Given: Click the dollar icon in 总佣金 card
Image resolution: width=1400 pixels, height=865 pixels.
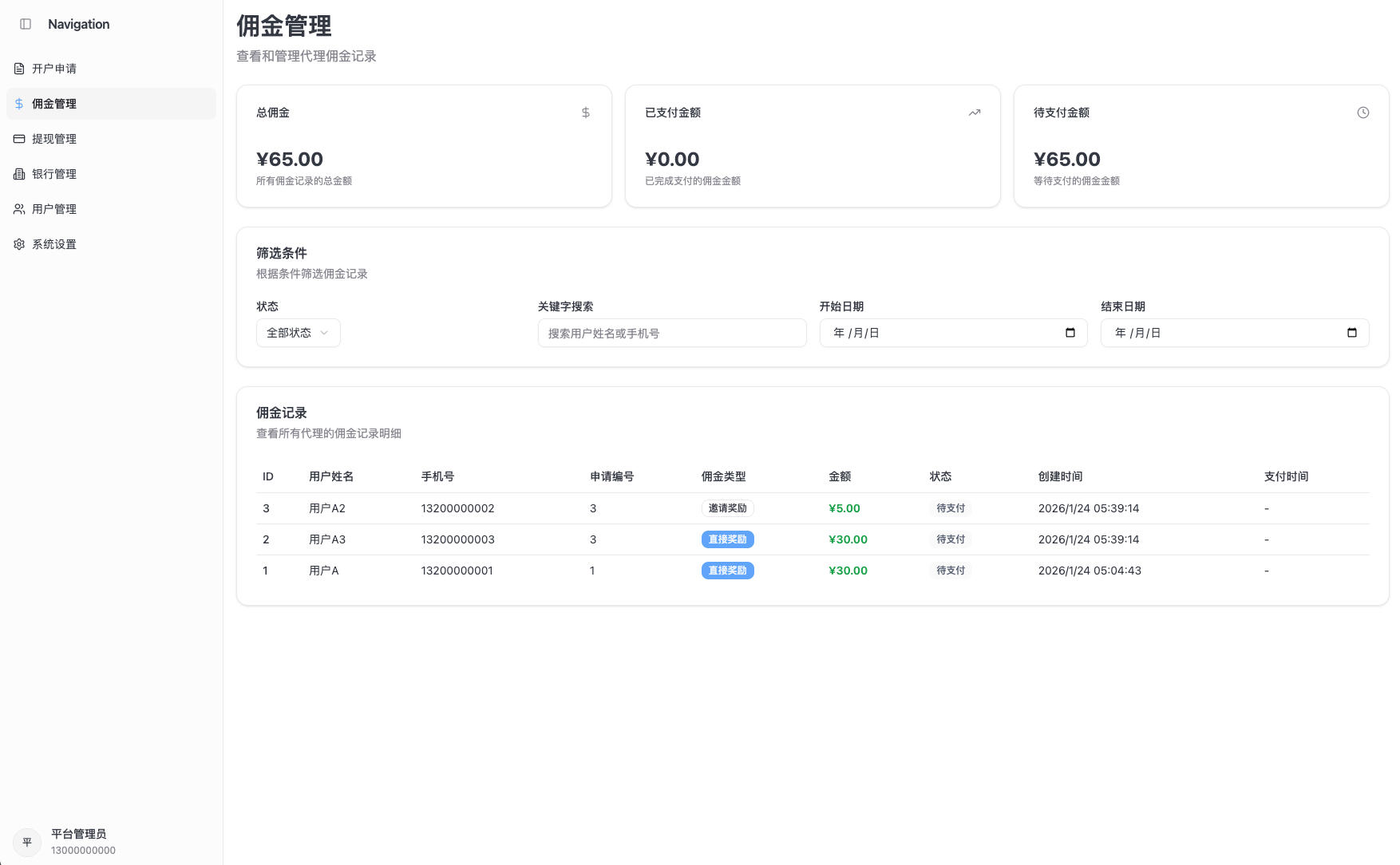Looking at the screenshot, I should click(x=585, y=113).
